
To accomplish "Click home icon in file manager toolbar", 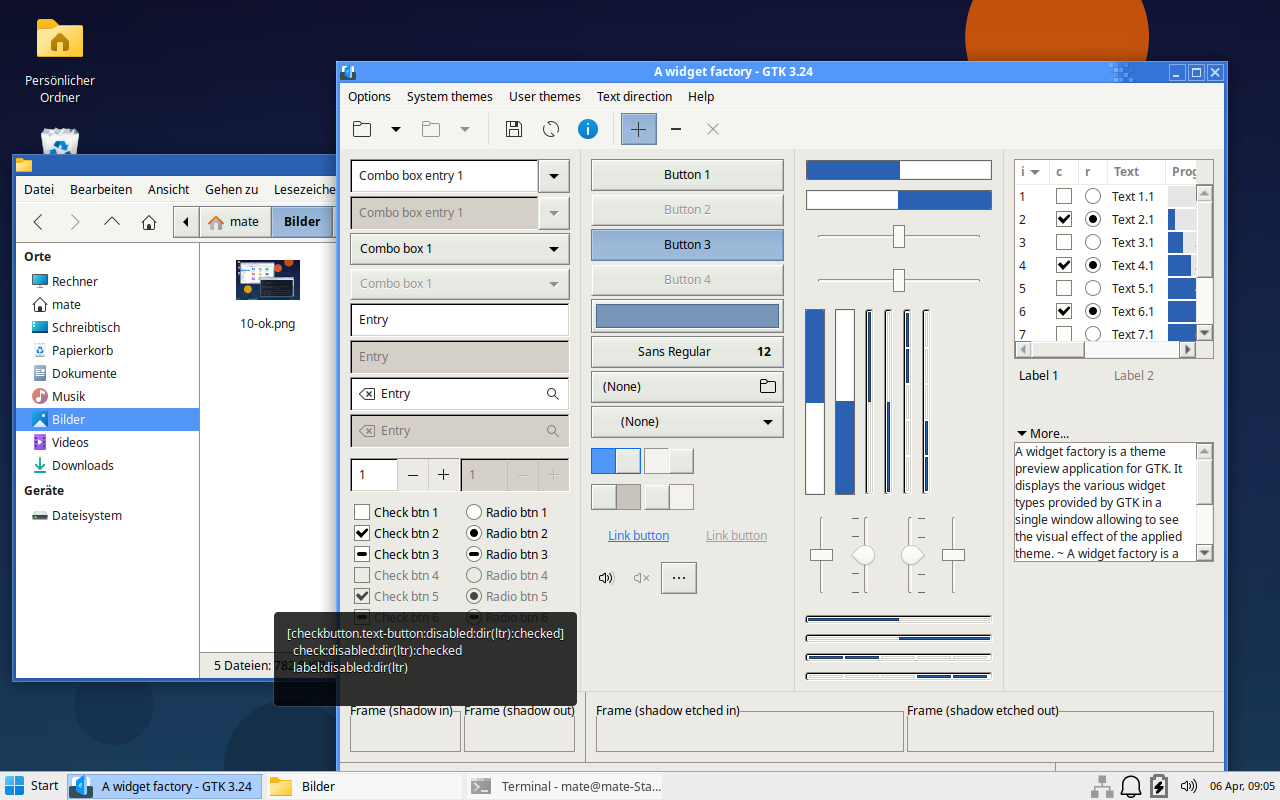I will (x=149, y=222).
